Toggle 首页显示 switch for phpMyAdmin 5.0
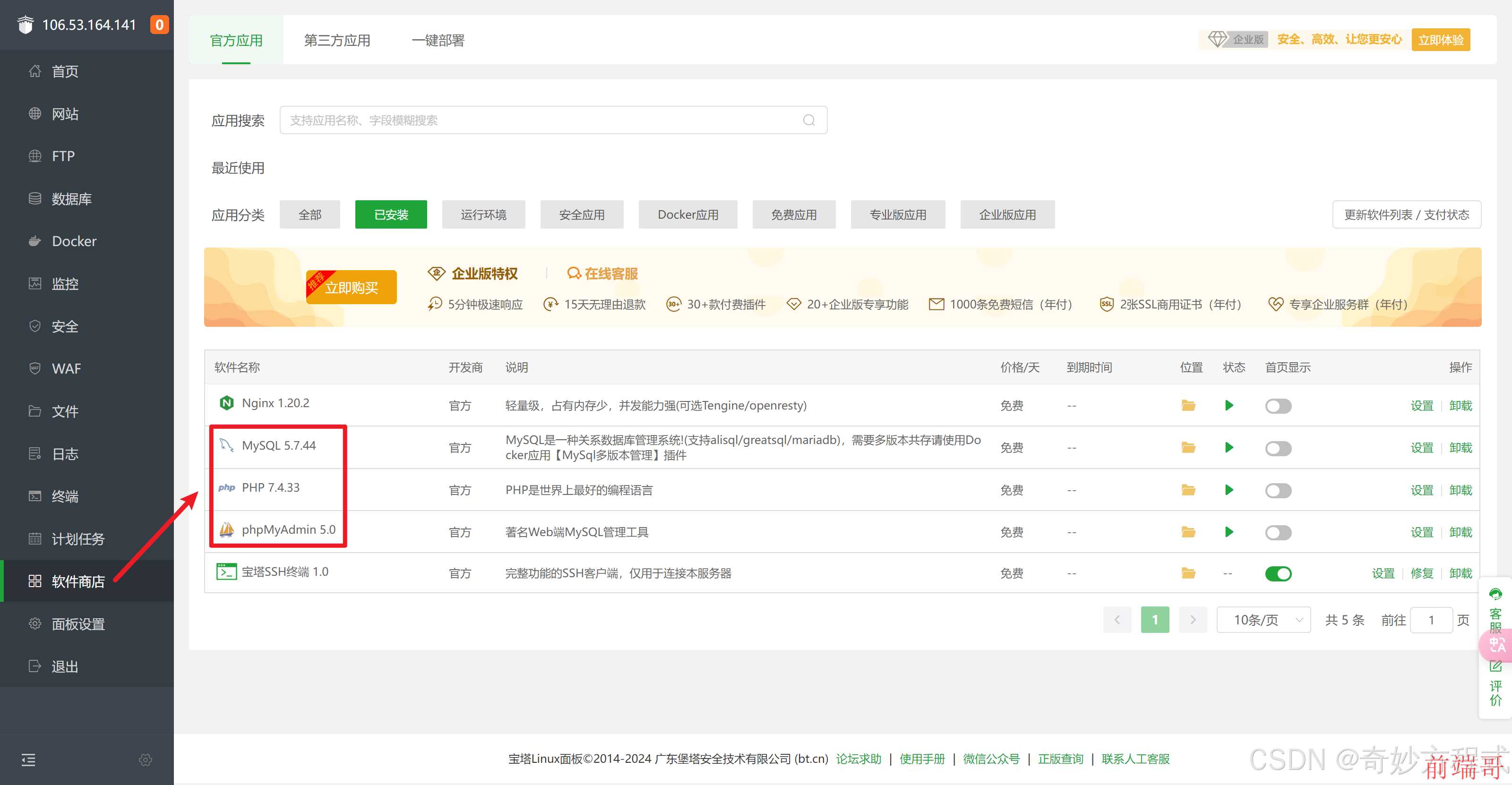This screenshot has height=785, width=1512. click(x=1278, y=533)
